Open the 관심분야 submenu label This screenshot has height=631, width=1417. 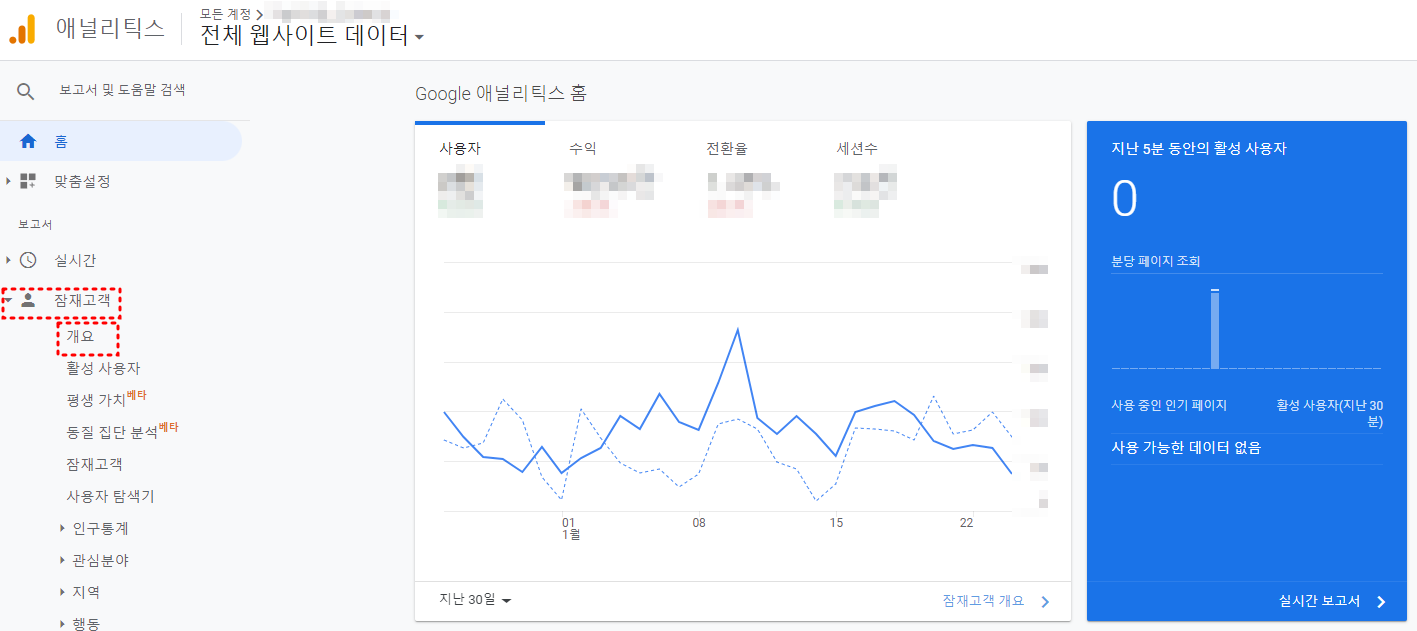[100, 560]
